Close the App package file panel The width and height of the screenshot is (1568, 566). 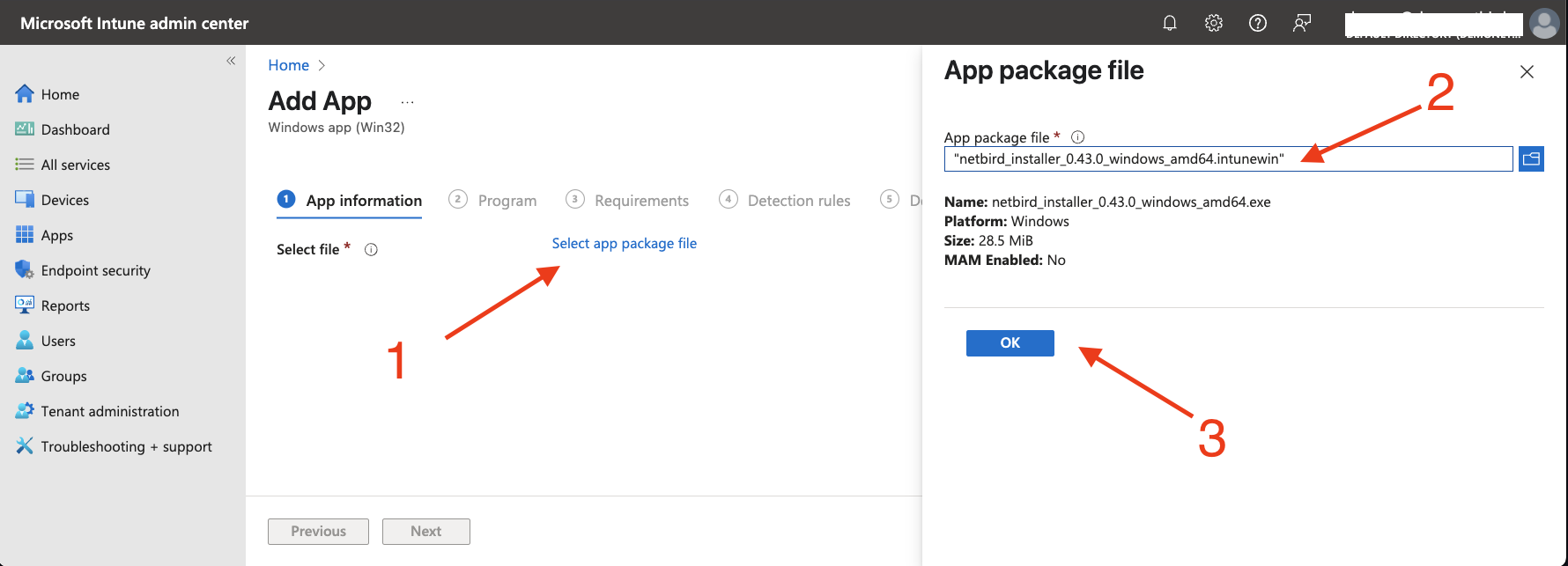pos(1527,72)
